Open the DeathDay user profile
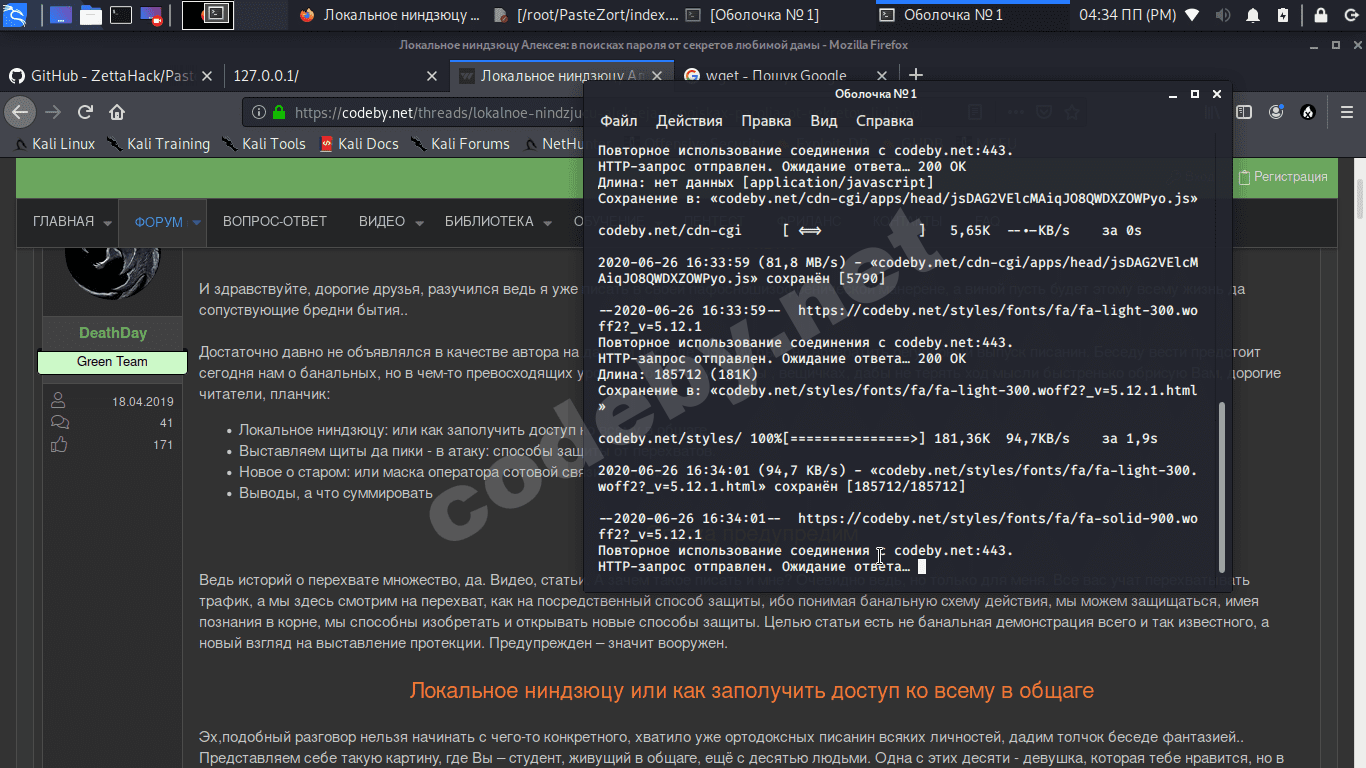1366x768 pixels. tap(113, 333)
